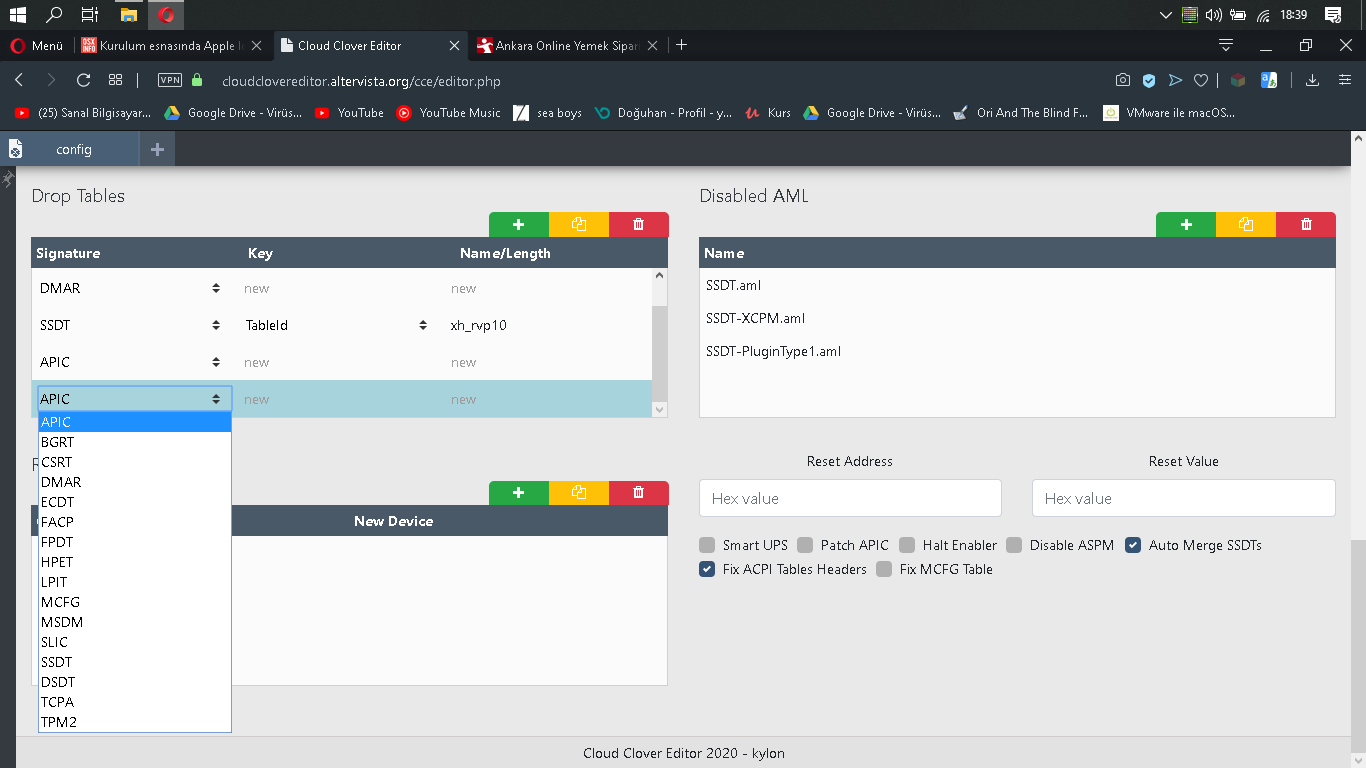Switch to the Ankara Online Yemek tab
Viewport: 1366px width, 768px height.
566,45
